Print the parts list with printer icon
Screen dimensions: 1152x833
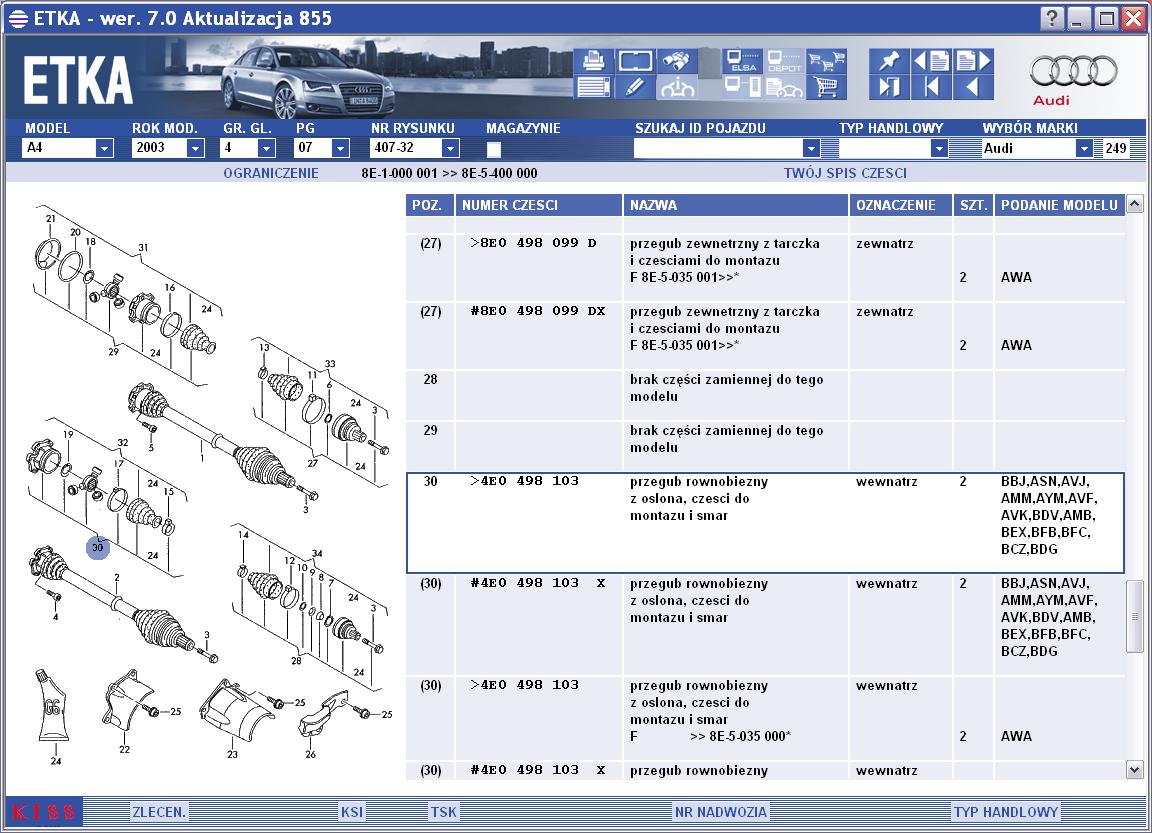594,60
